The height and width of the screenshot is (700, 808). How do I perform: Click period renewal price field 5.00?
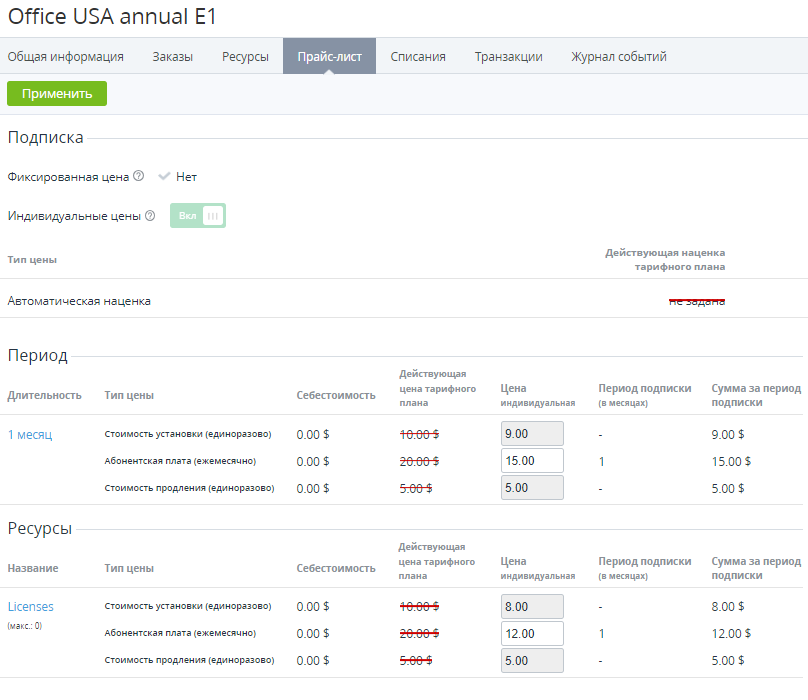tap(532, 487)
